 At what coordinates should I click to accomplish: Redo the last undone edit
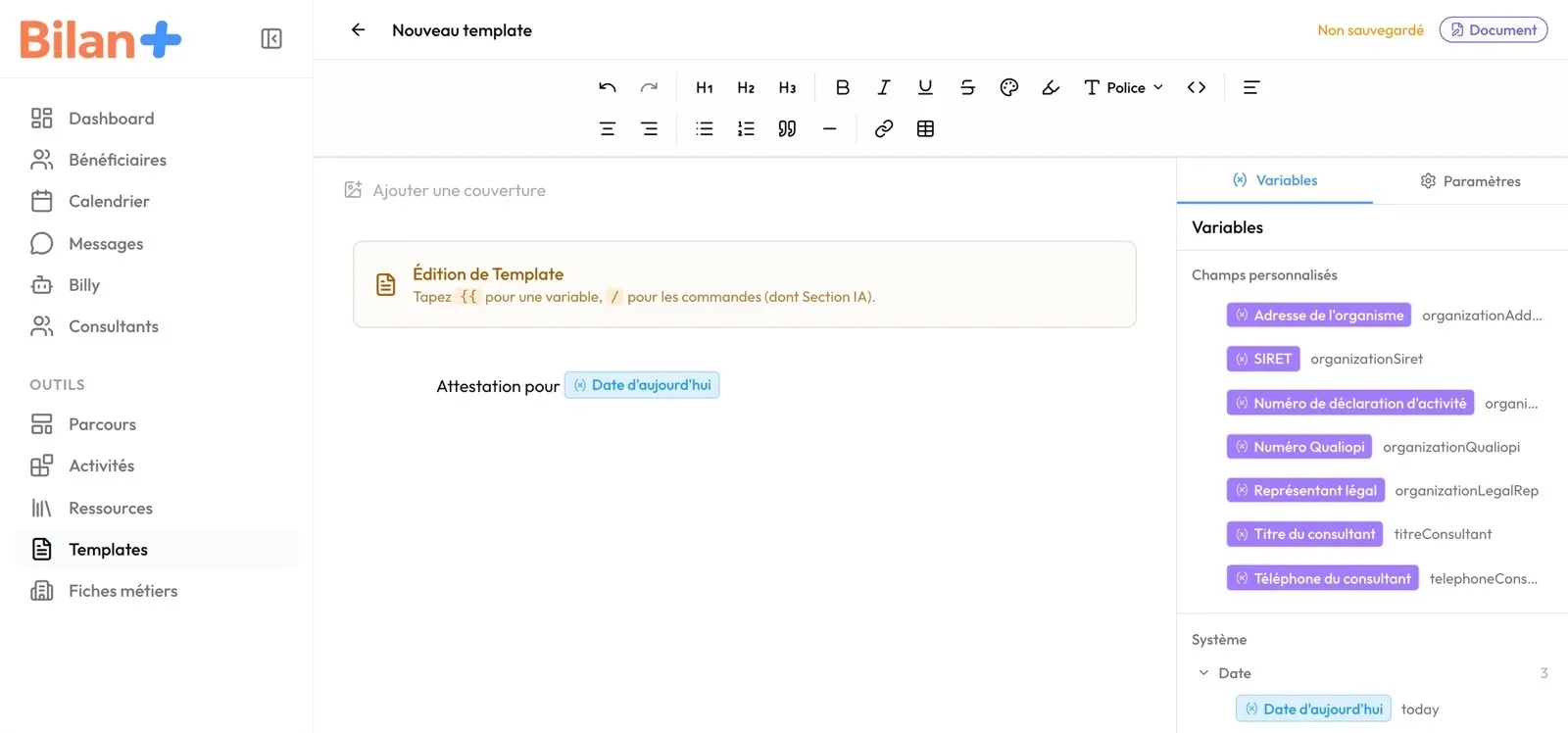coord(649,87)
